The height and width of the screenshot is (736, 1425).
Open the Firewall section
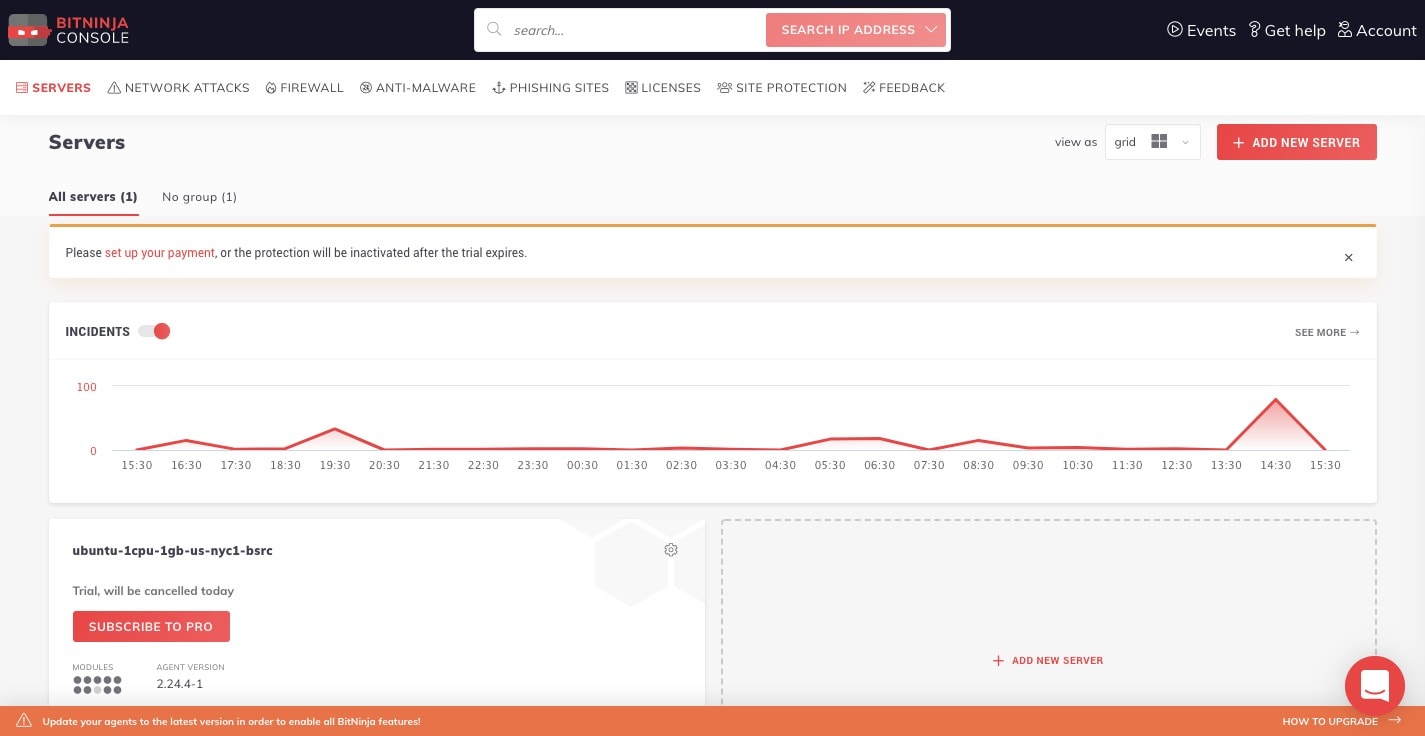[304, 88]
